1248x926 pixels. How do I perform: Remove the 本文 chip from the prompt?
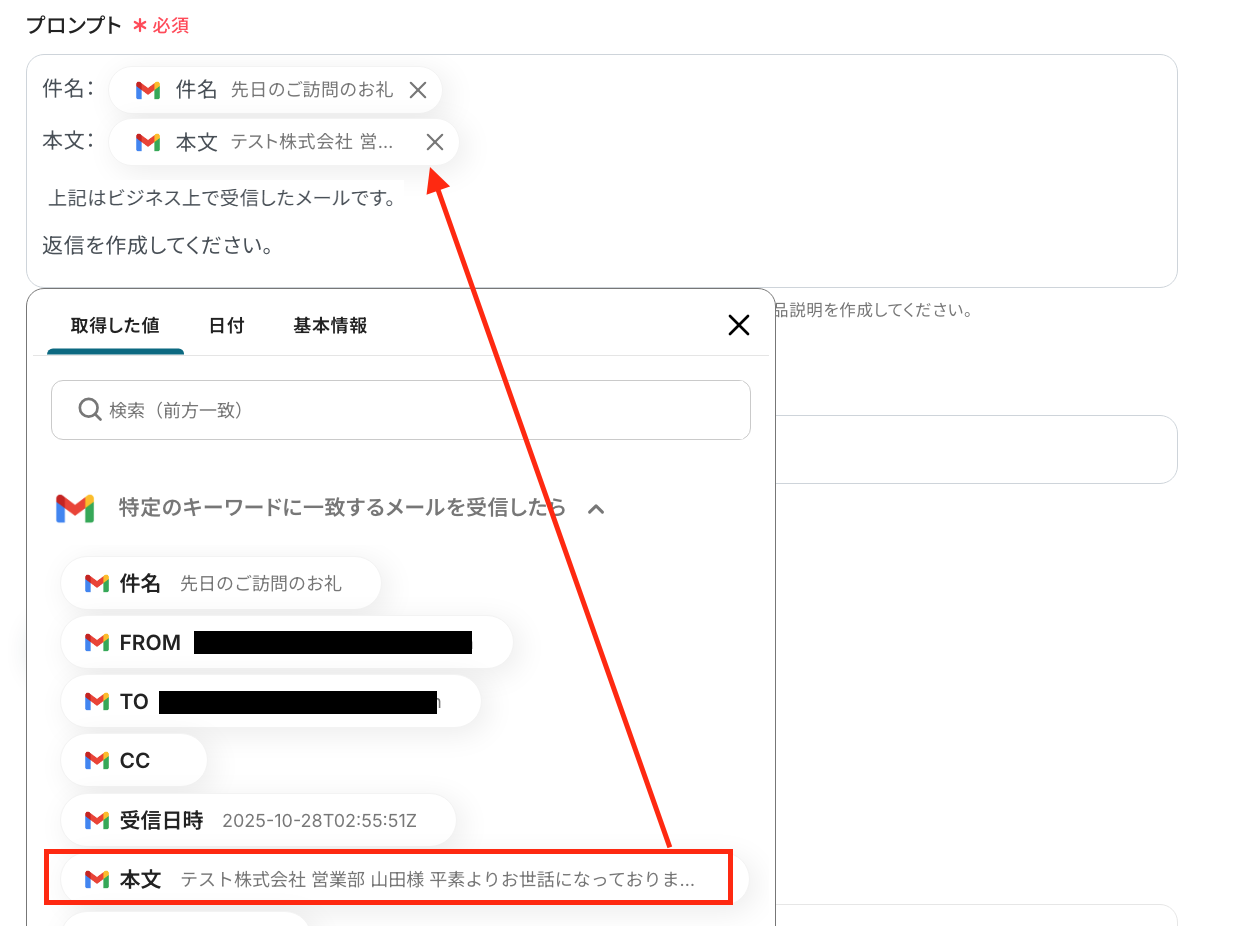pos(434,142)
